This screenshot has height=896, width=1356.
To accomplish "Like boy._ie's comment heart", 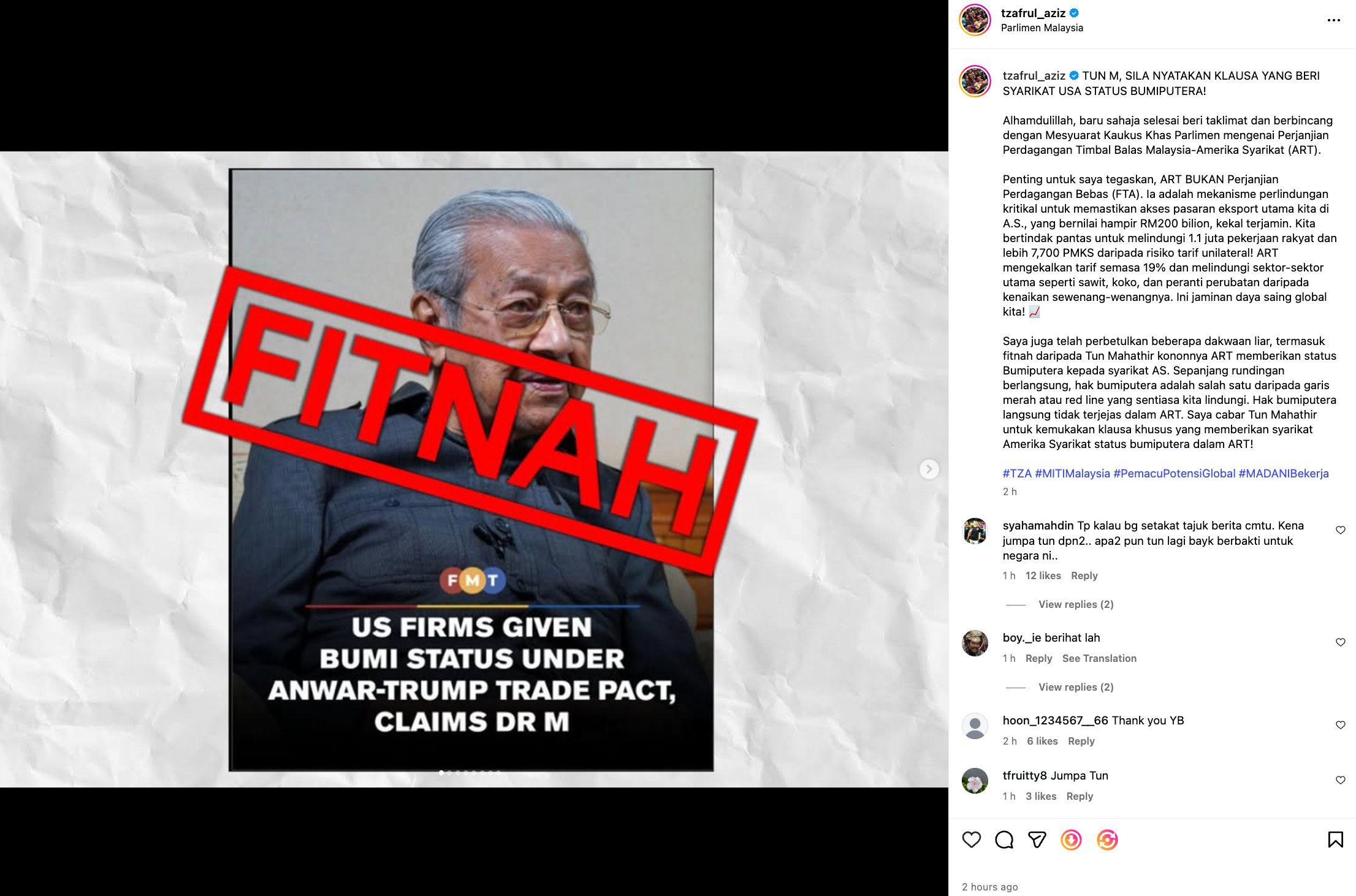I will click(x=1340, y=642).
